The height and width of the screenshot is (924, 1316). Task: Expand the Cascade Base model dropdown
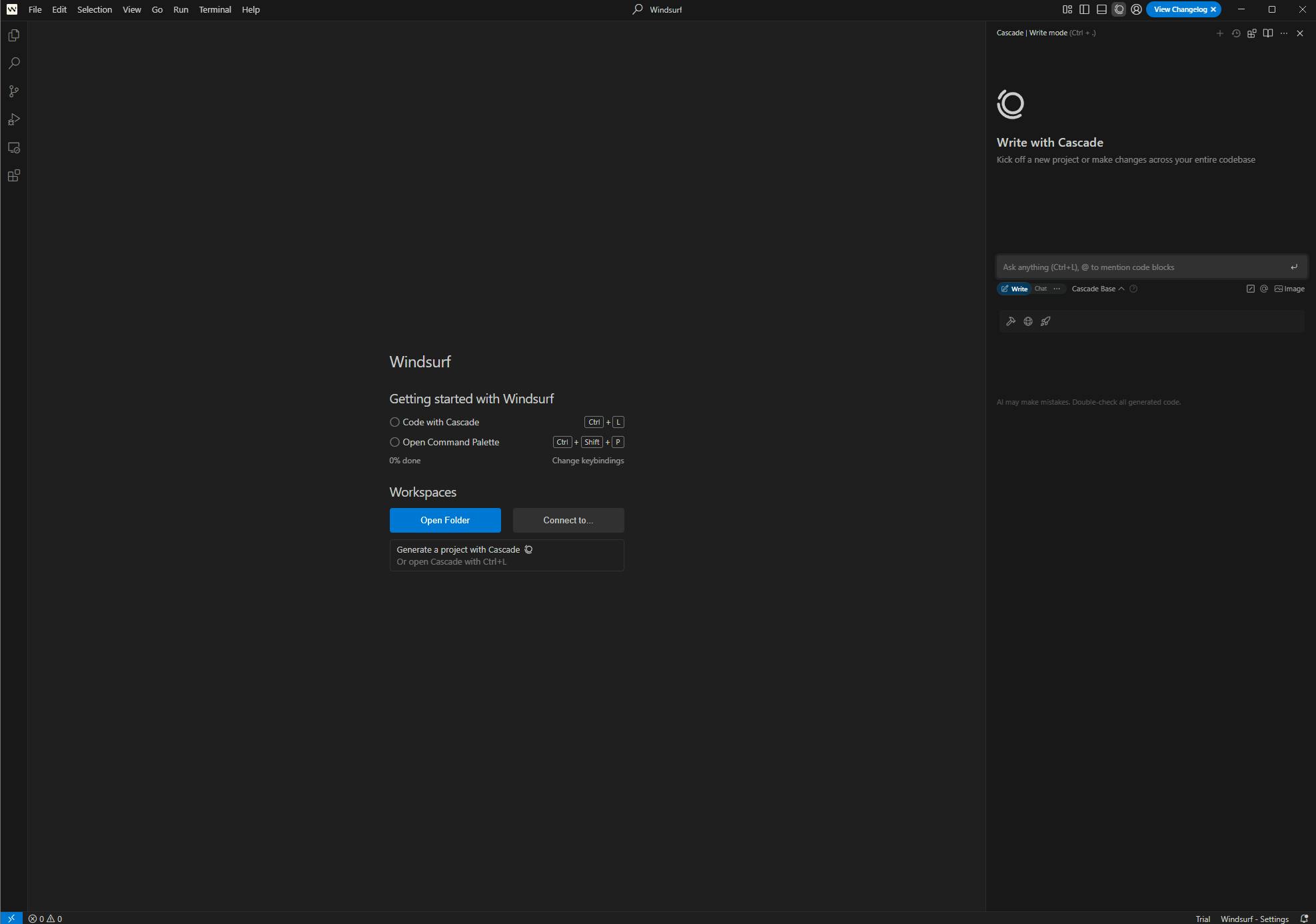point(1097,289)
